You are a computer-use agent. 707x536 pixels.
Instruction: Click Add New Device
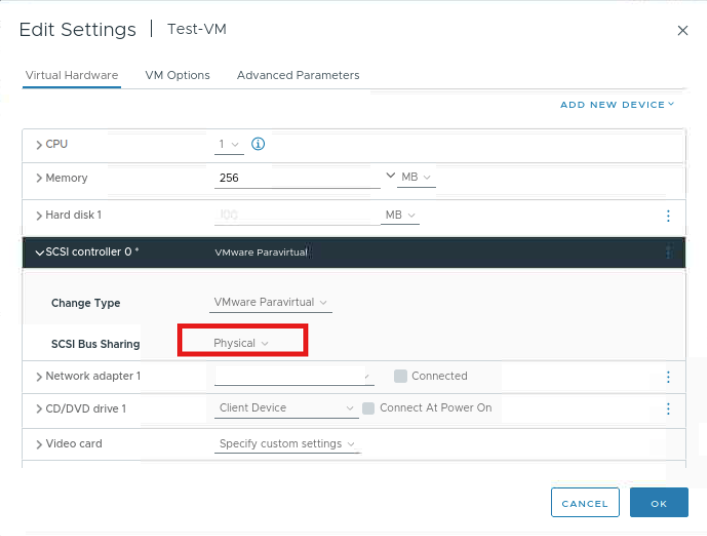point(616,105)
